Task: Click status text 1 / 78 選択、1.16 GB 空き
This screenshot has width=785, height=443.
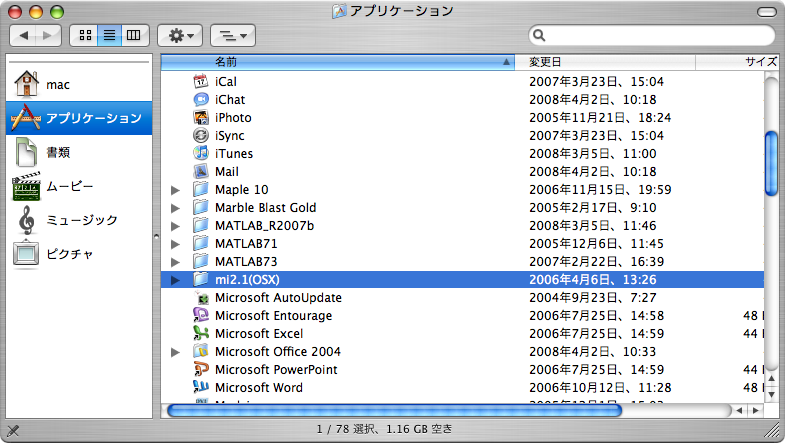Action: [x=384, y=429]
